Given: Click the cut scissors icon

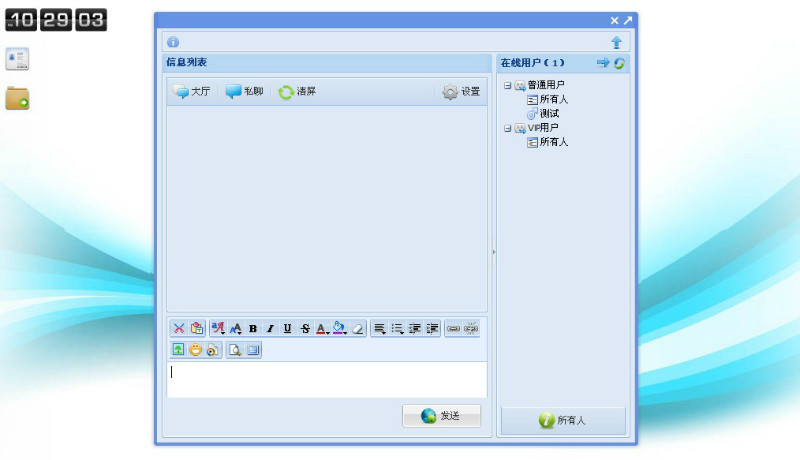Looking at the screenshot, I should click(178, 328).
